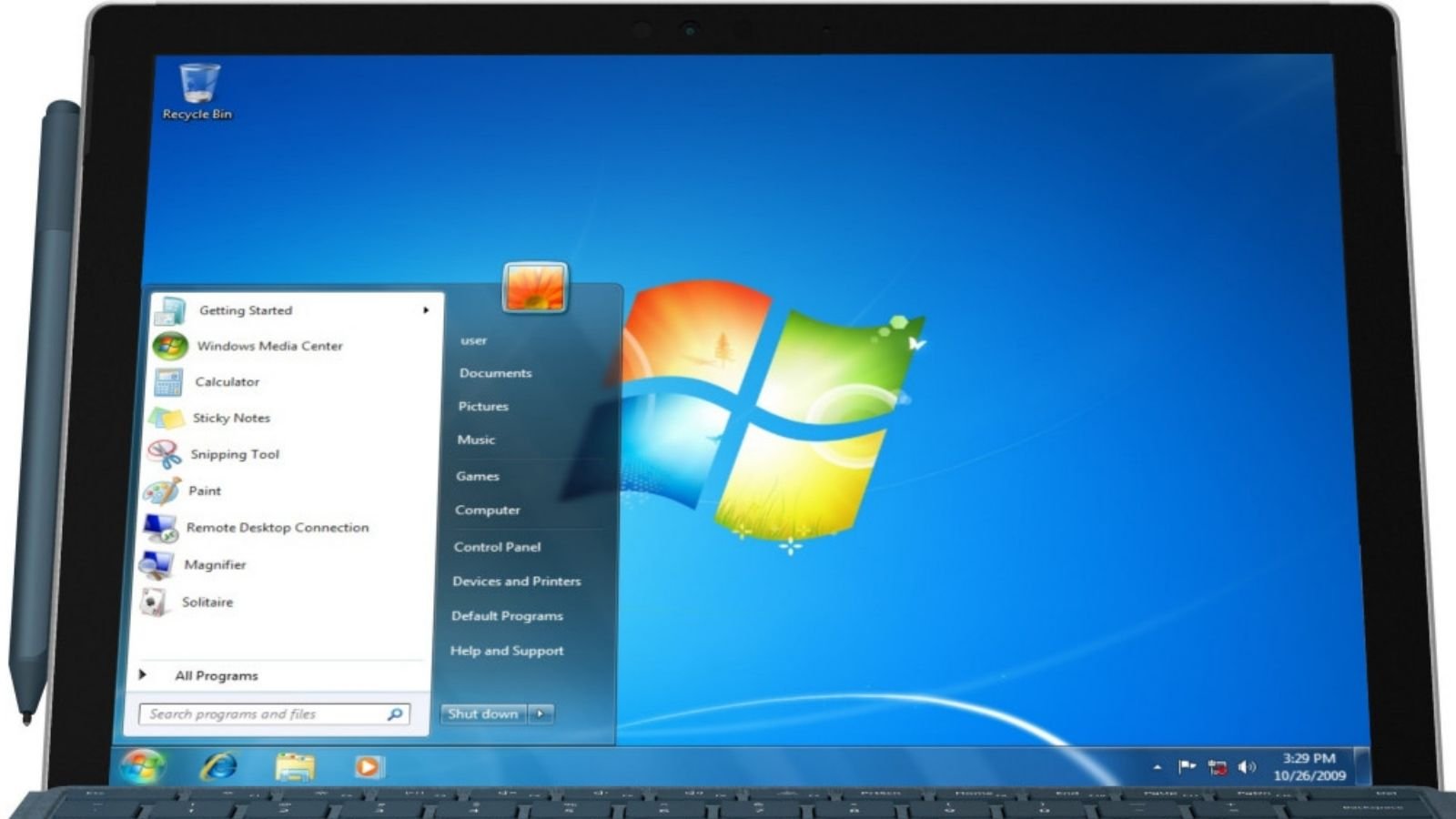Screen dimensions: 1456x819
Task: Open the Solitaire cards icon
Action: tap(154, 602)
